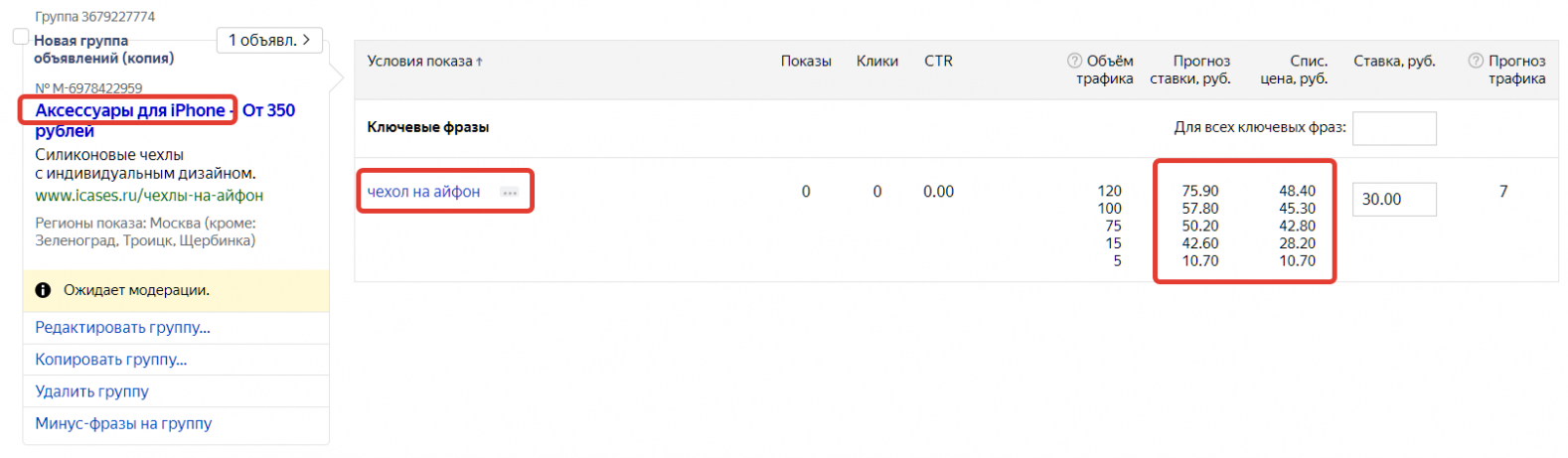
Task: Expand the 1 объявл. button
Action: coord(269,40)
